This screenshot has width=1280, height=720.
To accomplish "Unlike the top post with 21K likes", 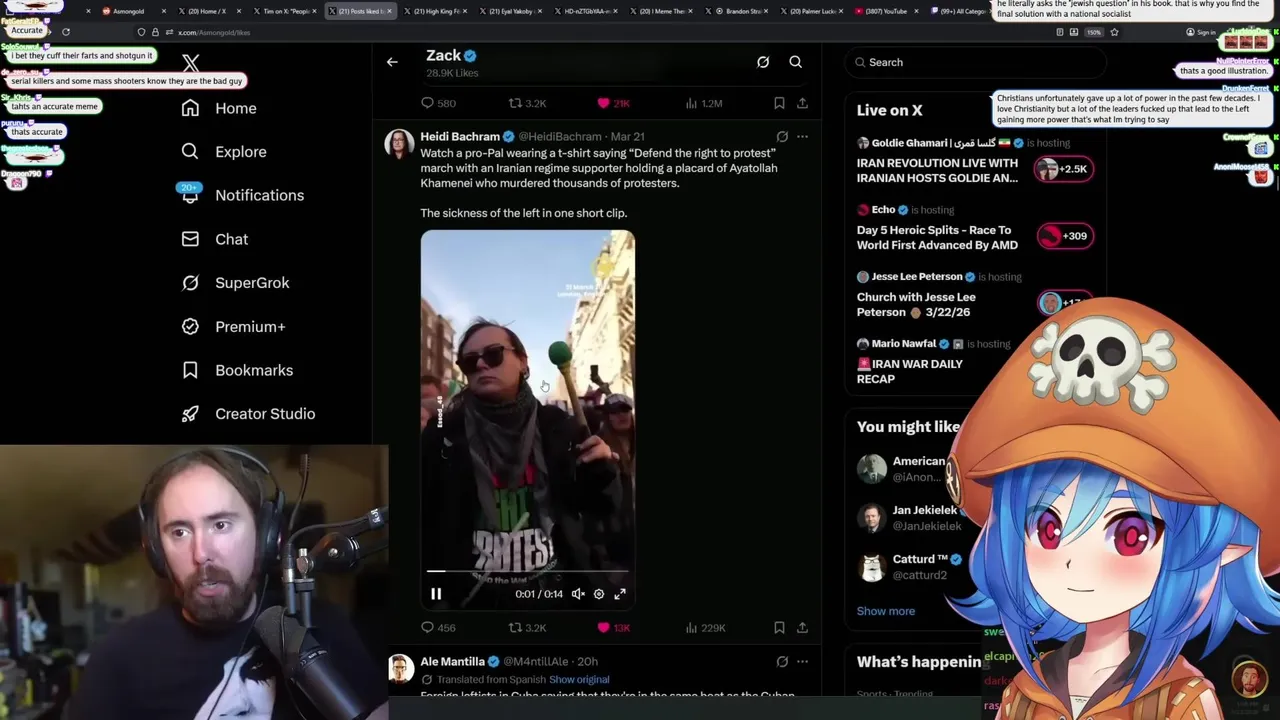I will (613, 103).
